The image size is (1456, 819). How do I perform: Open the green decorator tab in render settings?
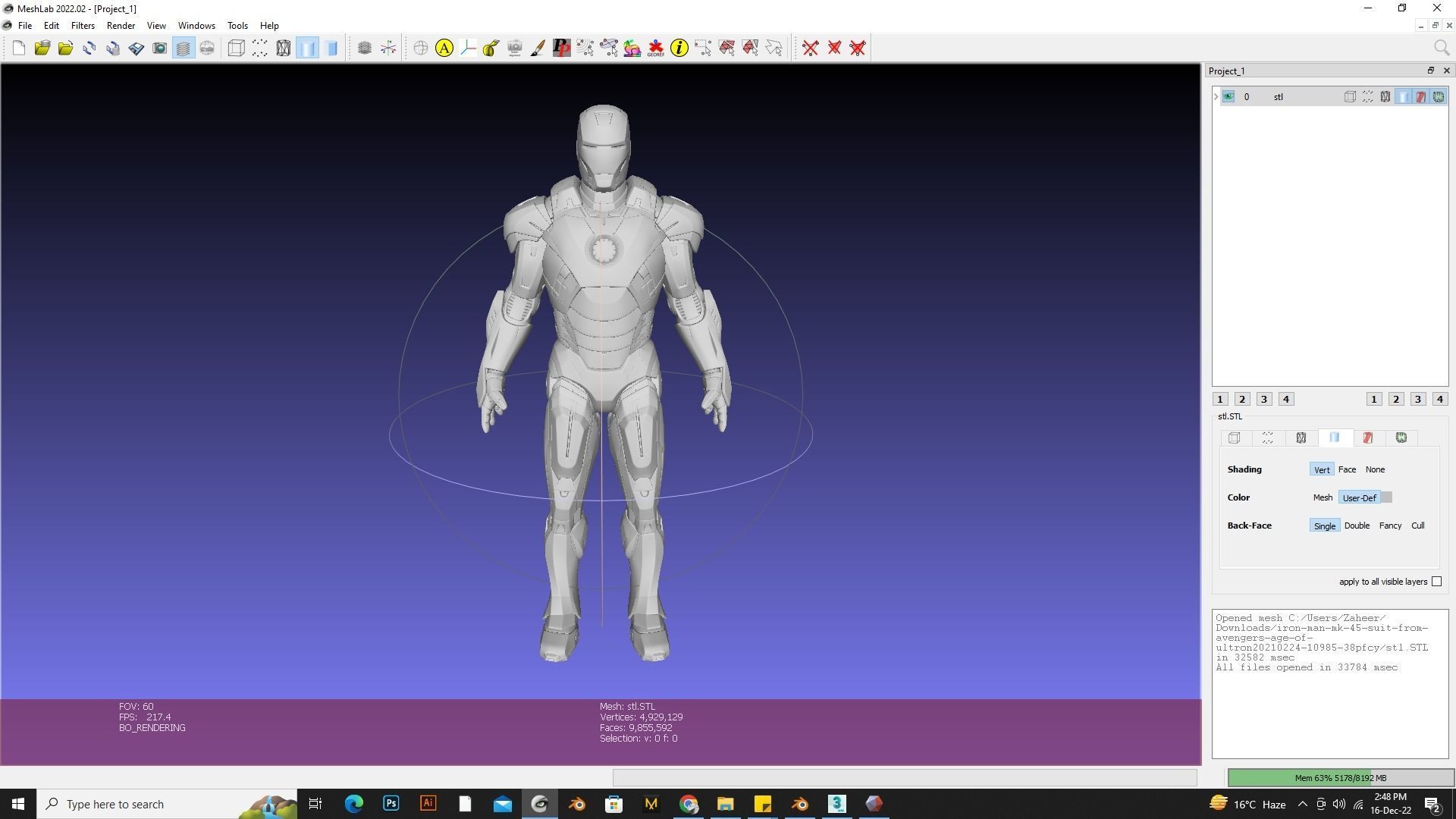pyautogui.click(x=1401, y=438)
